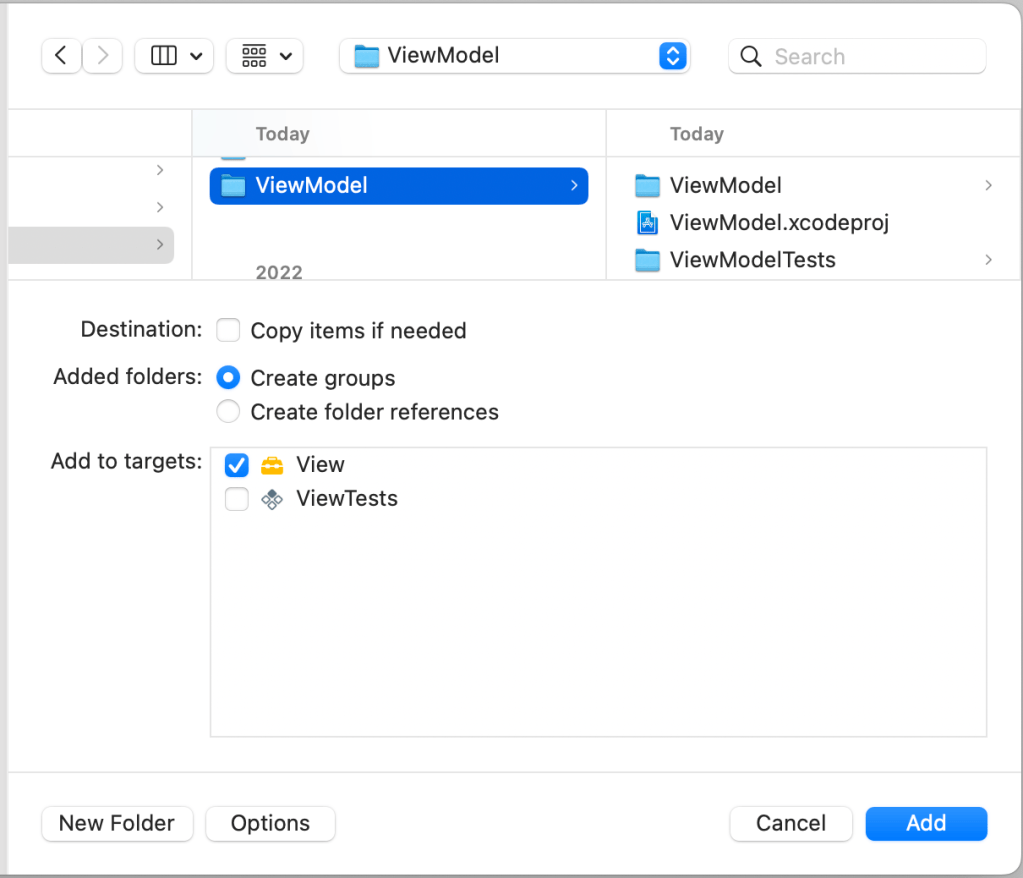Click the Cancel button

coord(790,823)
